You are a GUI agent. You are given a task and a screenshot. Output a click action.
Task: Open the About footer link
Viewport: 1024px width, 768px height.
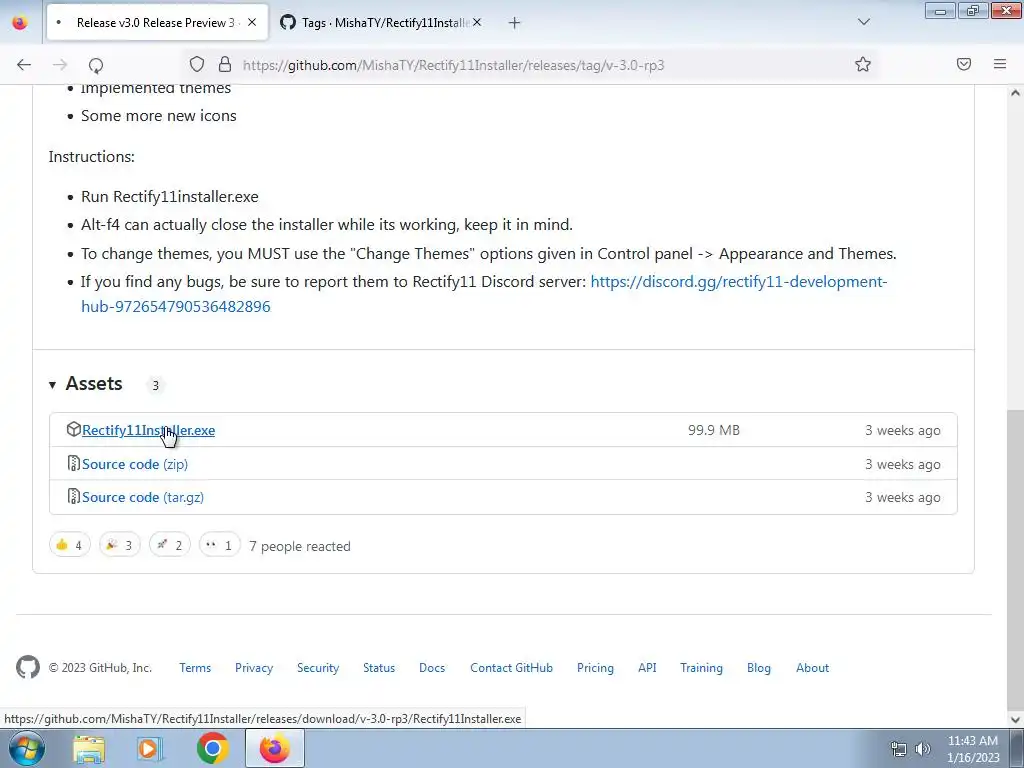point(812,667)
